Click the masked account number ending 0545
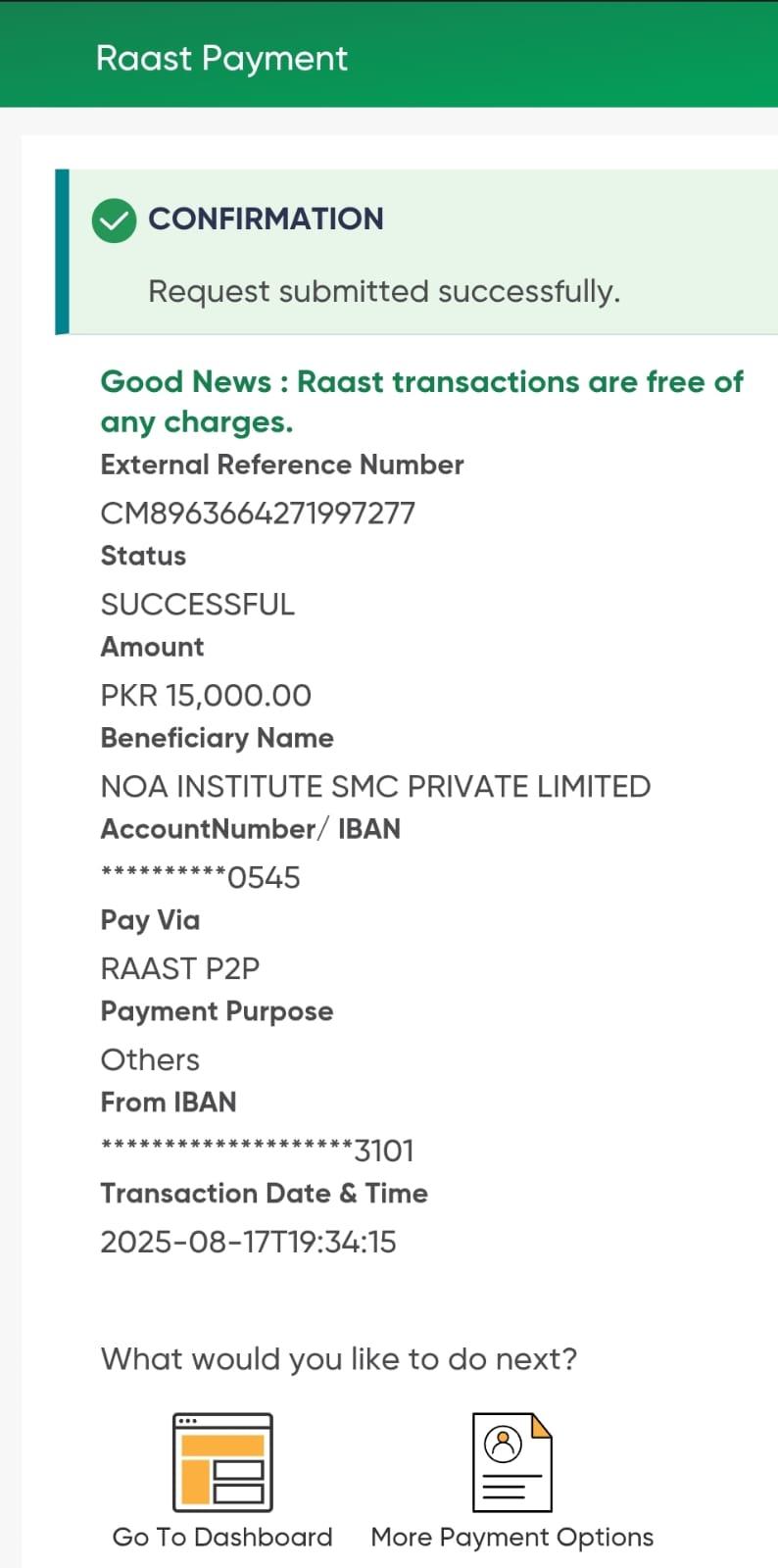 (x=200, y=877)
